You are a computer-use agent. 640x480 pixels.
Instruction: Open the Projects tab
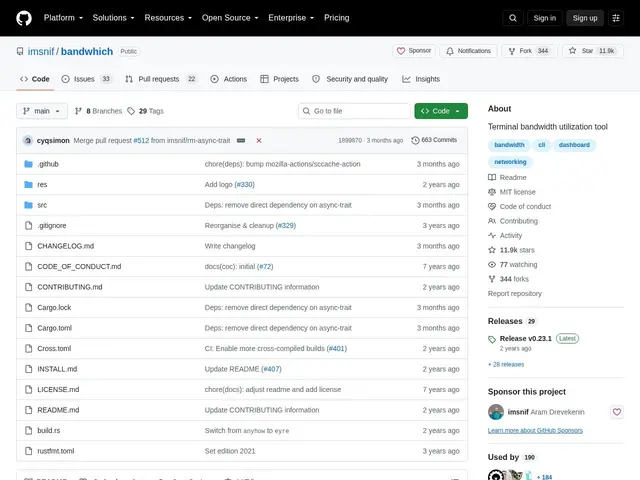click(280, 79)
